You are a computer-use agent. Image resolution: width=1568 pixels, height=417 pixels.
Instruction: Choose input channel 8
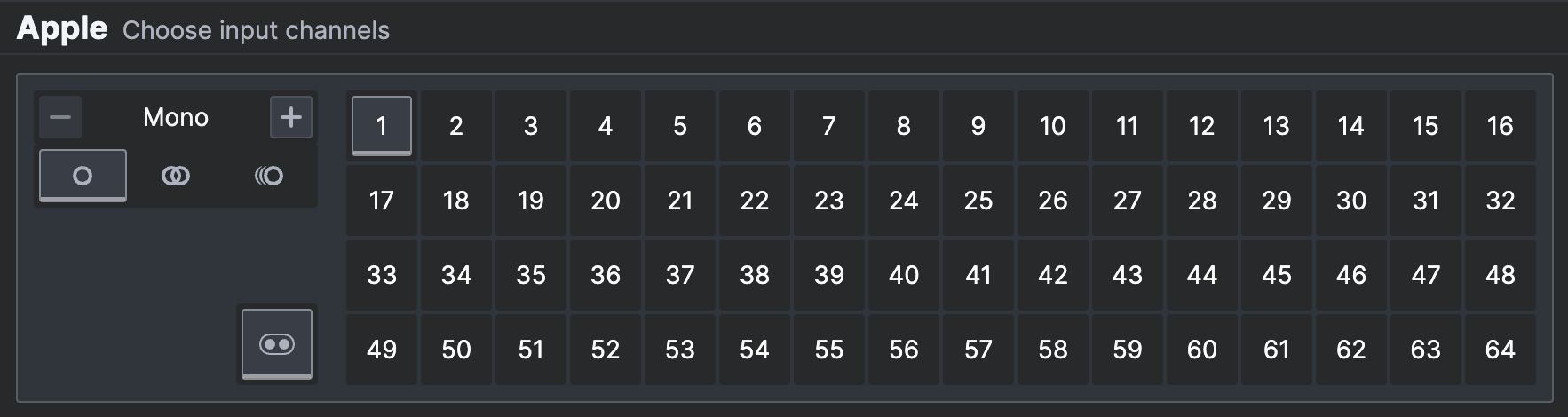pyautogui.click(x=904, y=126)
